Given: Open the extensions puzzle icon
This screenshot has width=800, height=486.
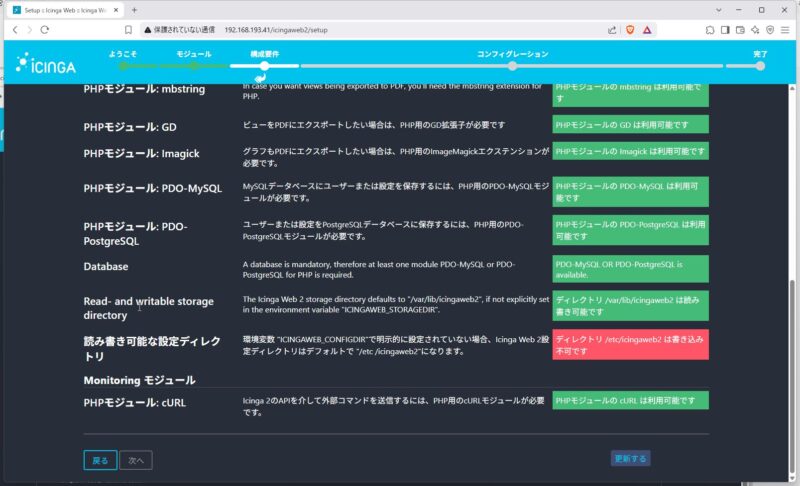Looking at the screenshot, I should pos(710,30).
